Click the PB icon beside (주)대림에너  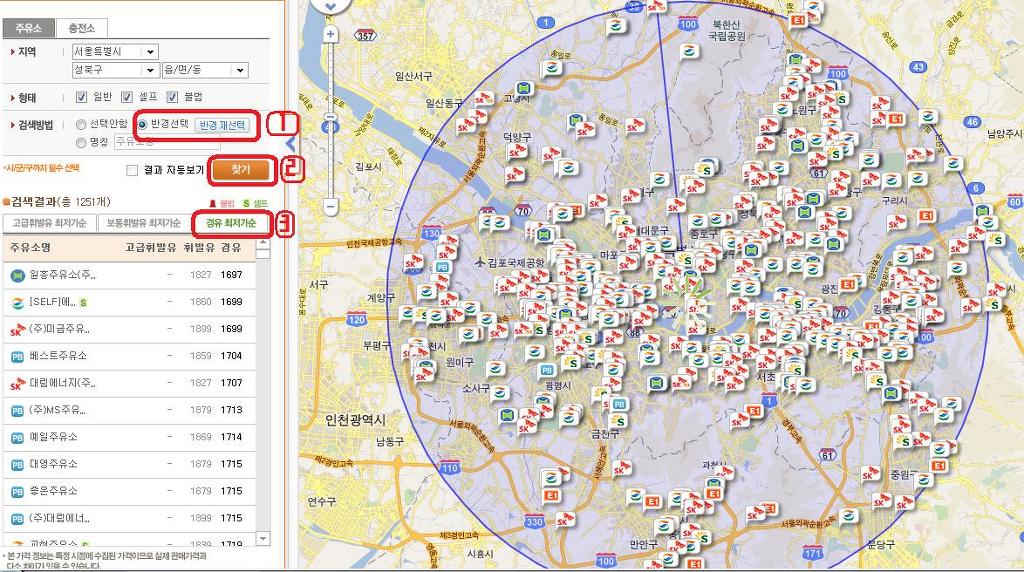coord(18,519)
